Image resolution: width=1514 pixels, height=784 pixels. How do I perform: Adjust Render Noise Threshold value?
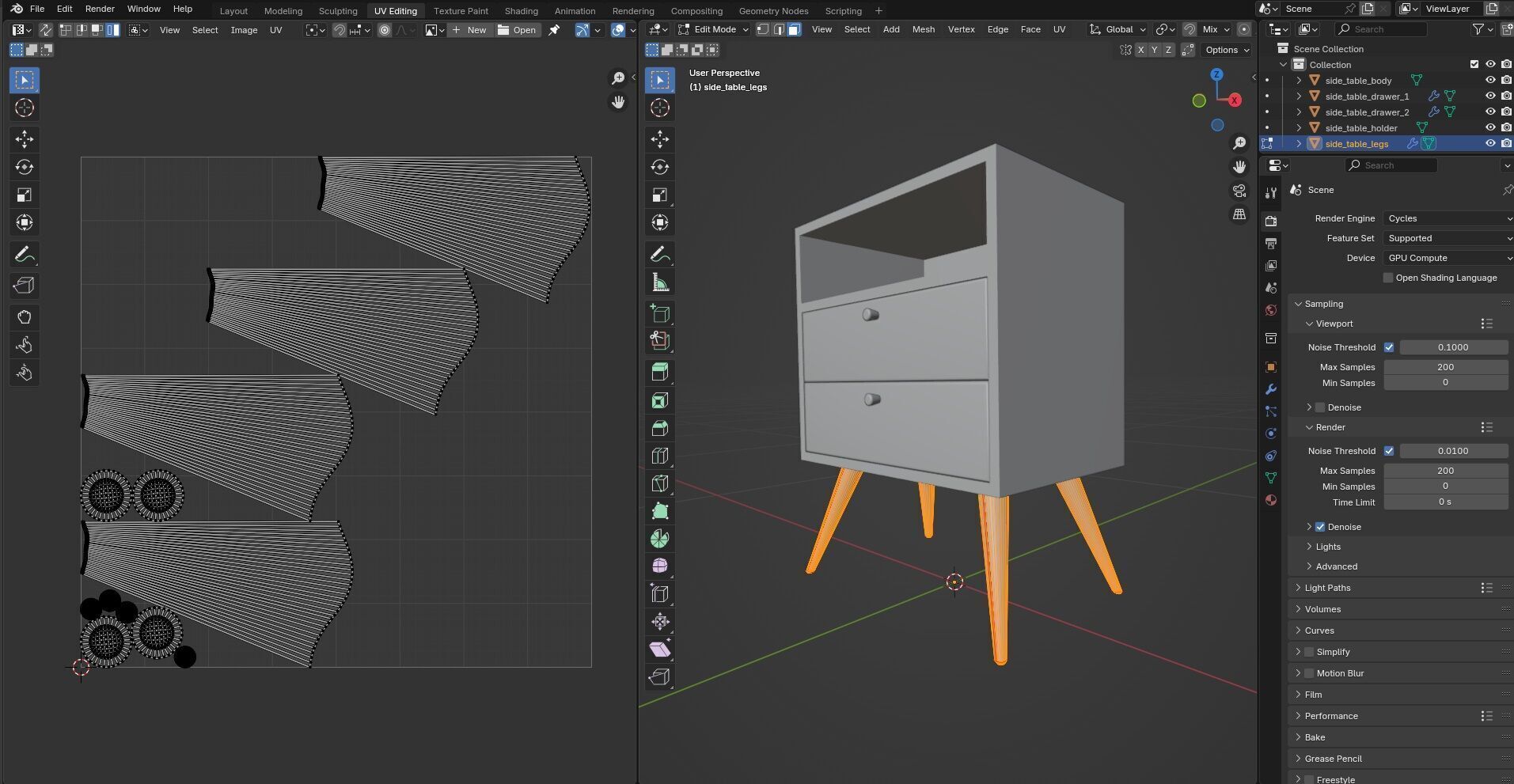pos(1453,451)
